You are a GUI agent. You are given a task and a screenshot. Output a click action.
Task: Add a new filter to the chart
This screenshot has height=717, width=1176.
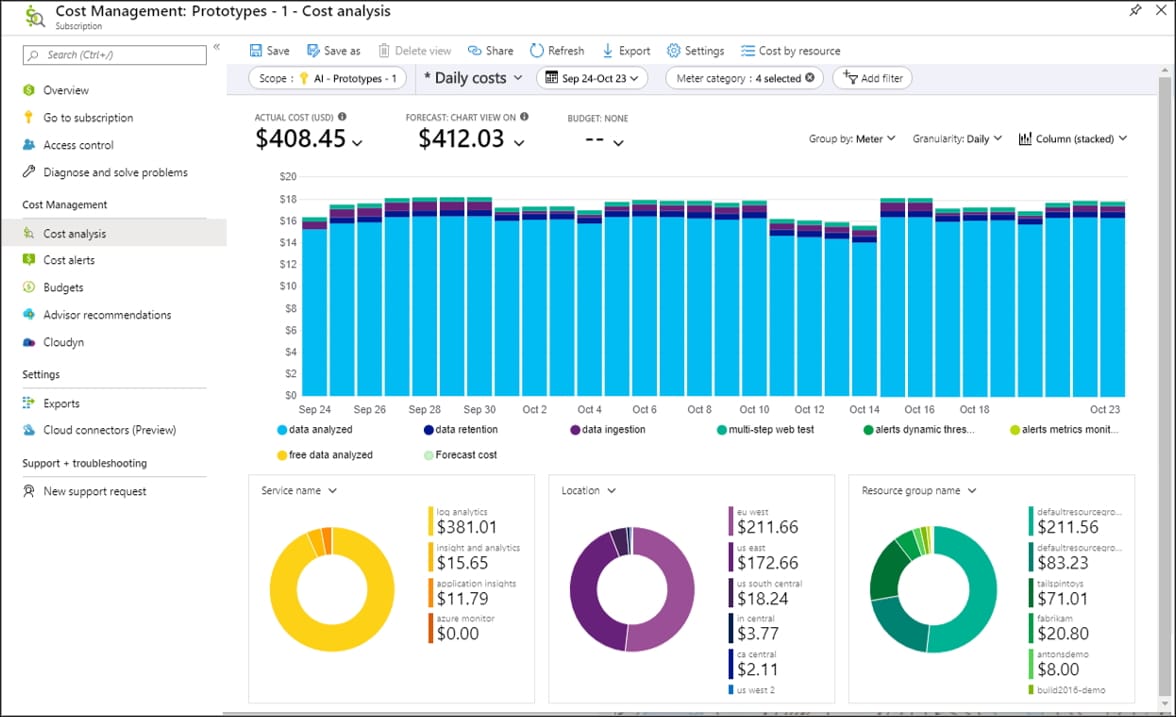(x=871, y=78)
